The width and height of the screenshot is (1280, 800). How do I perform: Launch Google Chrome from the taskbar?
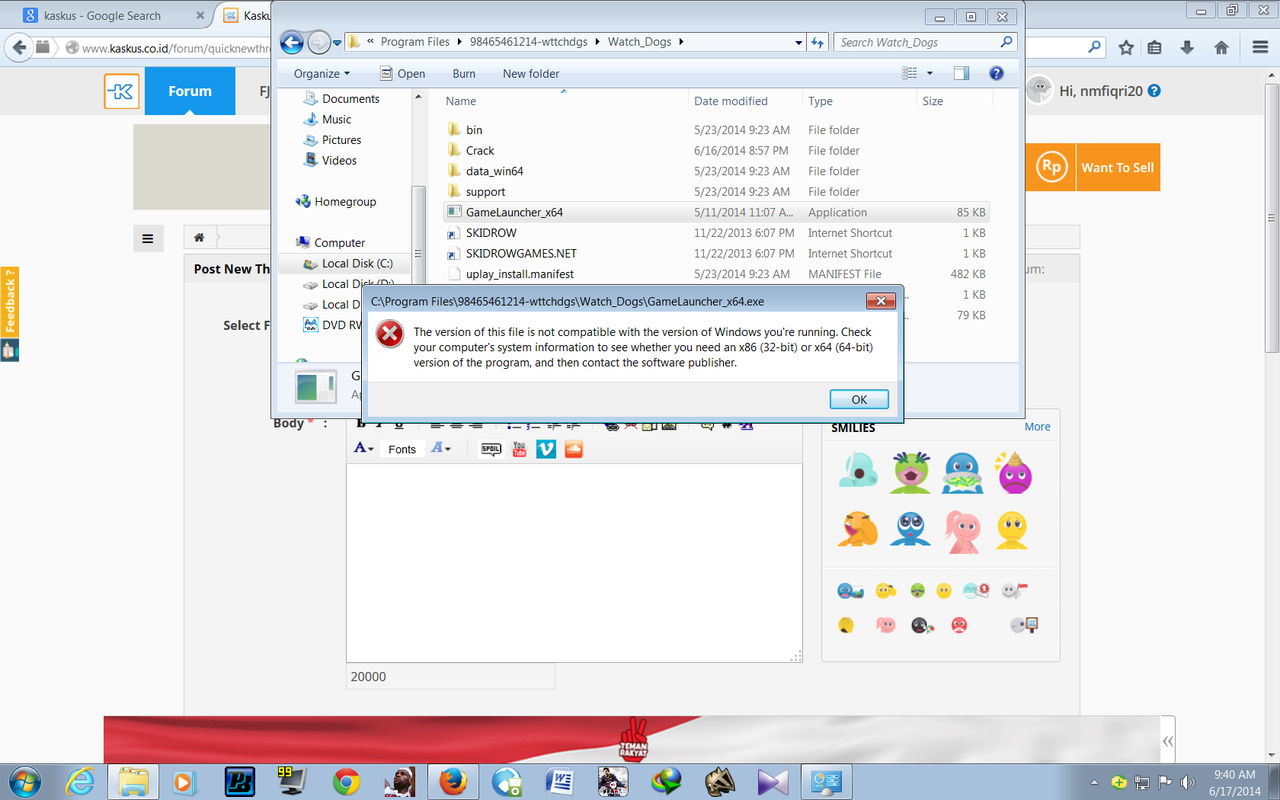346,782
